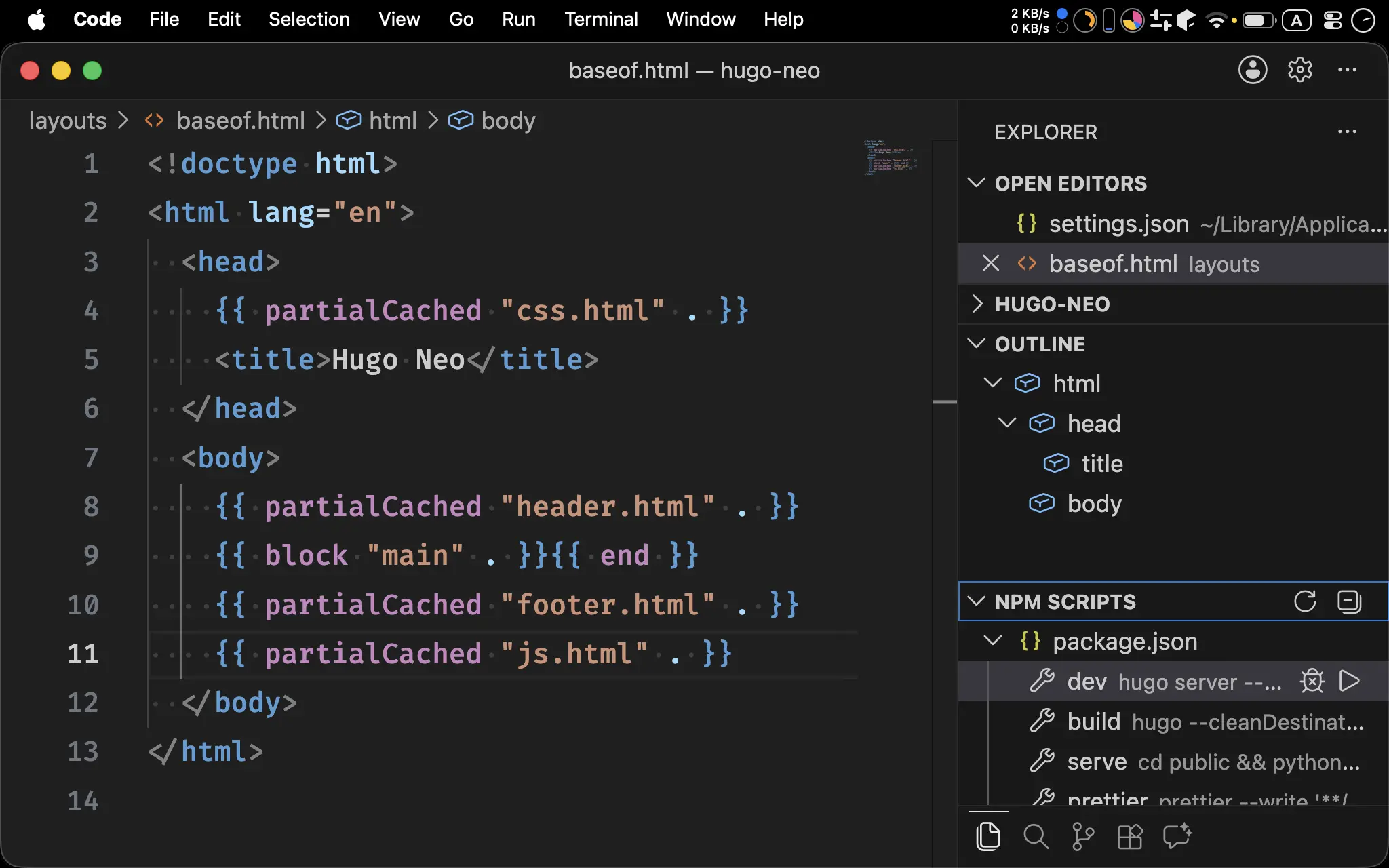Click the Wi-Fi status icon

point(1217,20)
